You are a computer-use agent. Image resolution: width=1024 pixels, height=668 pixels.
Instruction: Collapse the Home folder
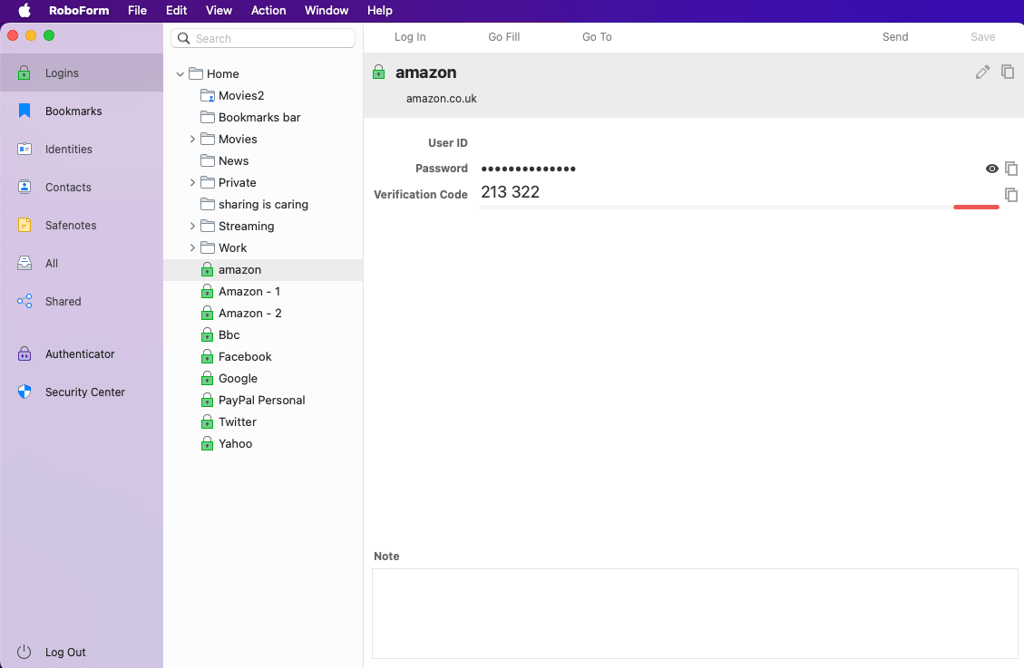(180, 74)
